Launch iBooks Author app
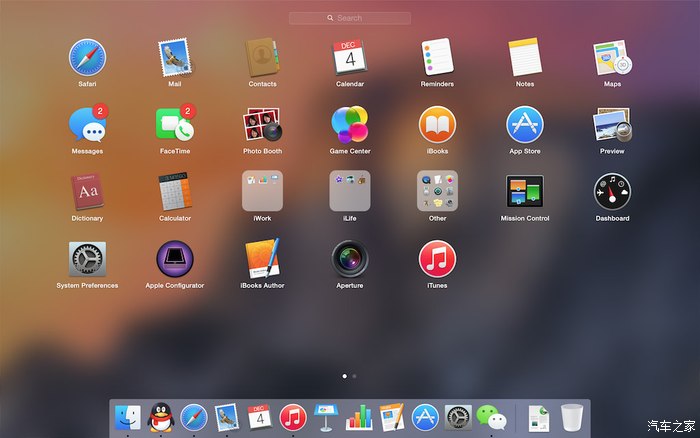Viewport: 700px width, 438px height. [262, 258]
